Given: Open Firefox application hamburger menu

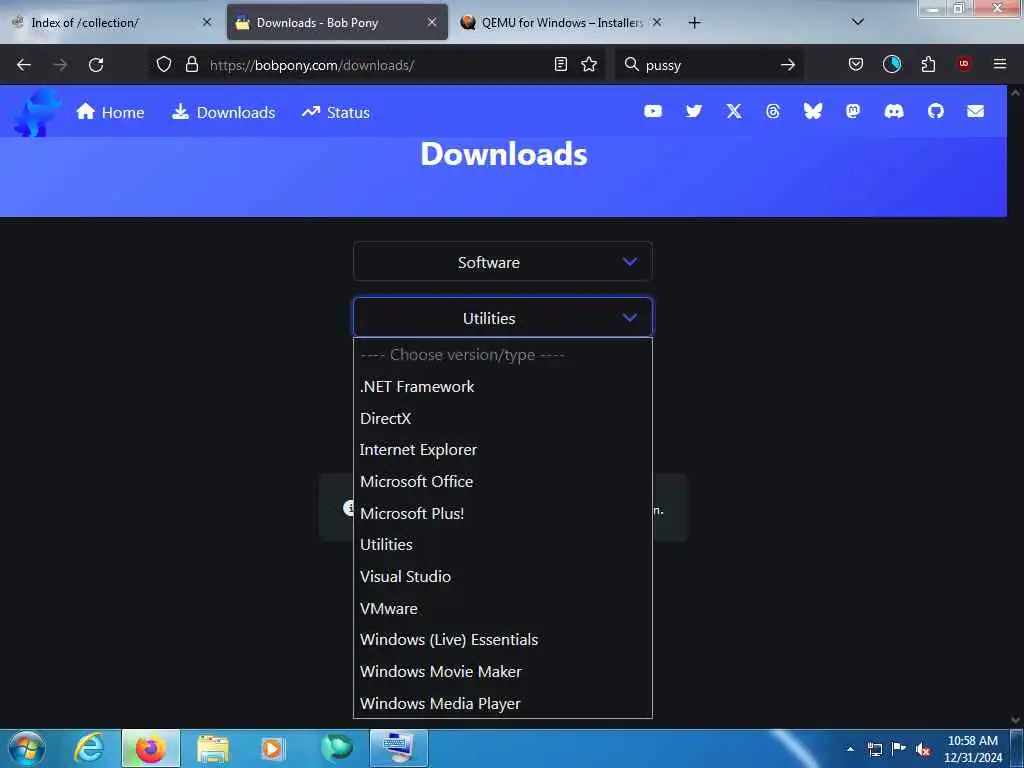Looking at the screenshot, I should pos(1000,64).
